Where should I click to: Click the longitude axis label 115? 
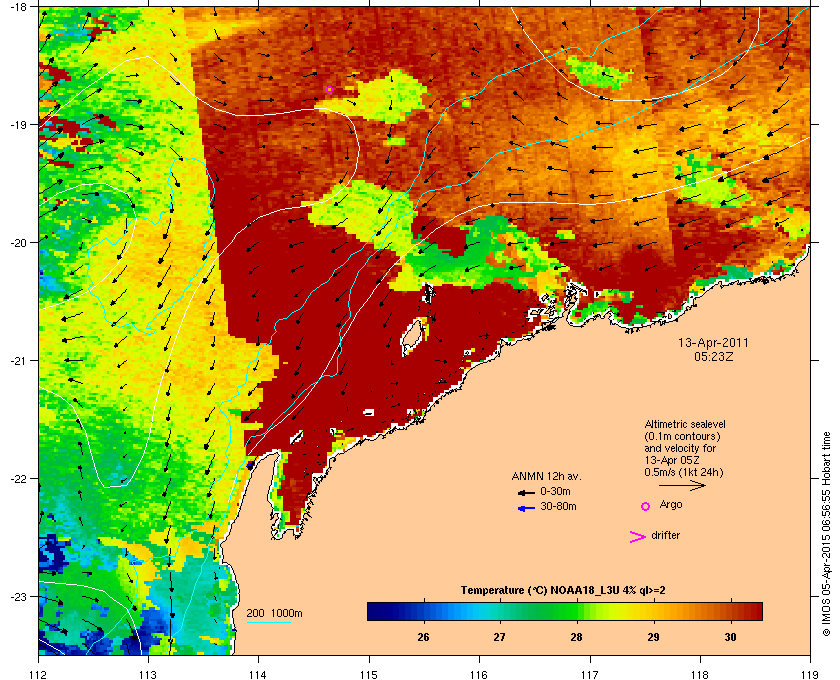(369, 674)
